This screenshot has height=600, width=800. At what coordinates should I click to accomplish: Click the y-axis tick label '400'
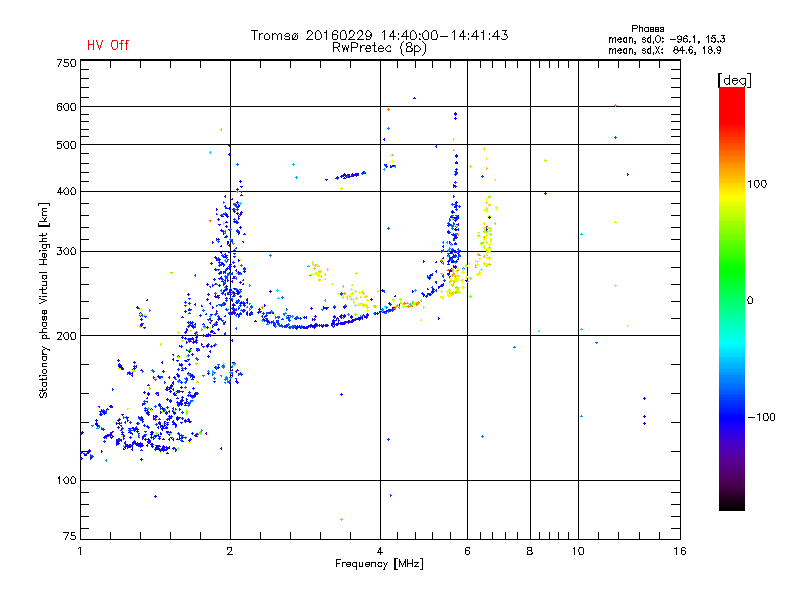(x=66, y=192)
